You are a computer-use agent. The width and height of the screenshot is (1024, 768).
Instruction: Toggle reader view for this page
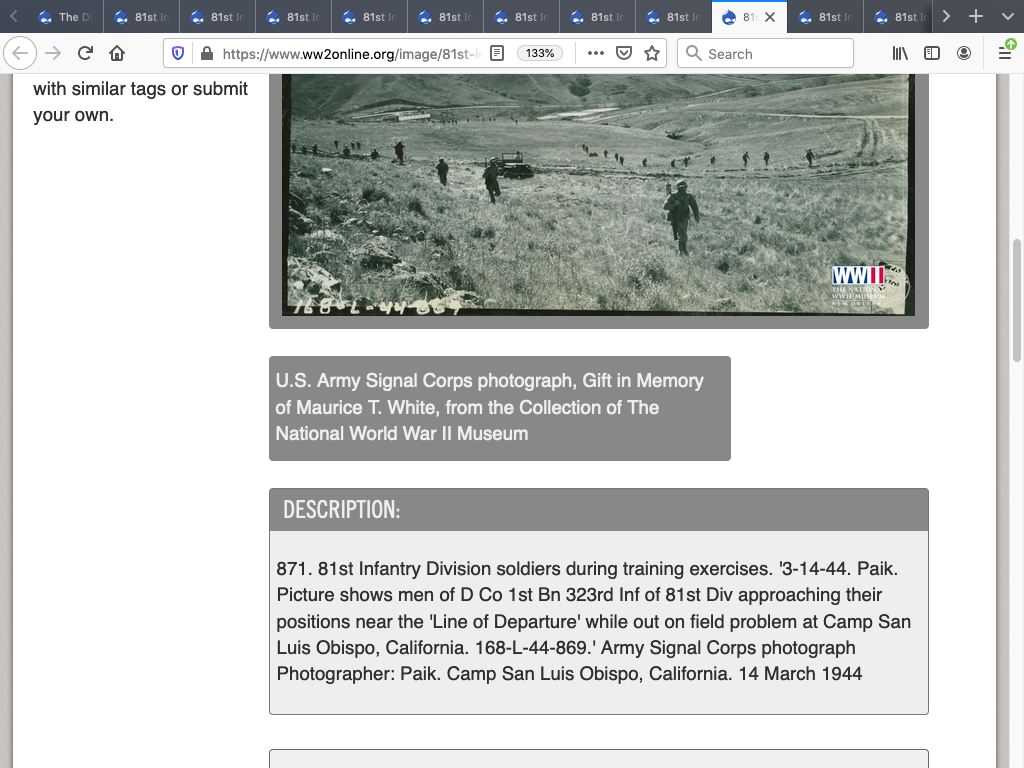click(x=497, y=53)
